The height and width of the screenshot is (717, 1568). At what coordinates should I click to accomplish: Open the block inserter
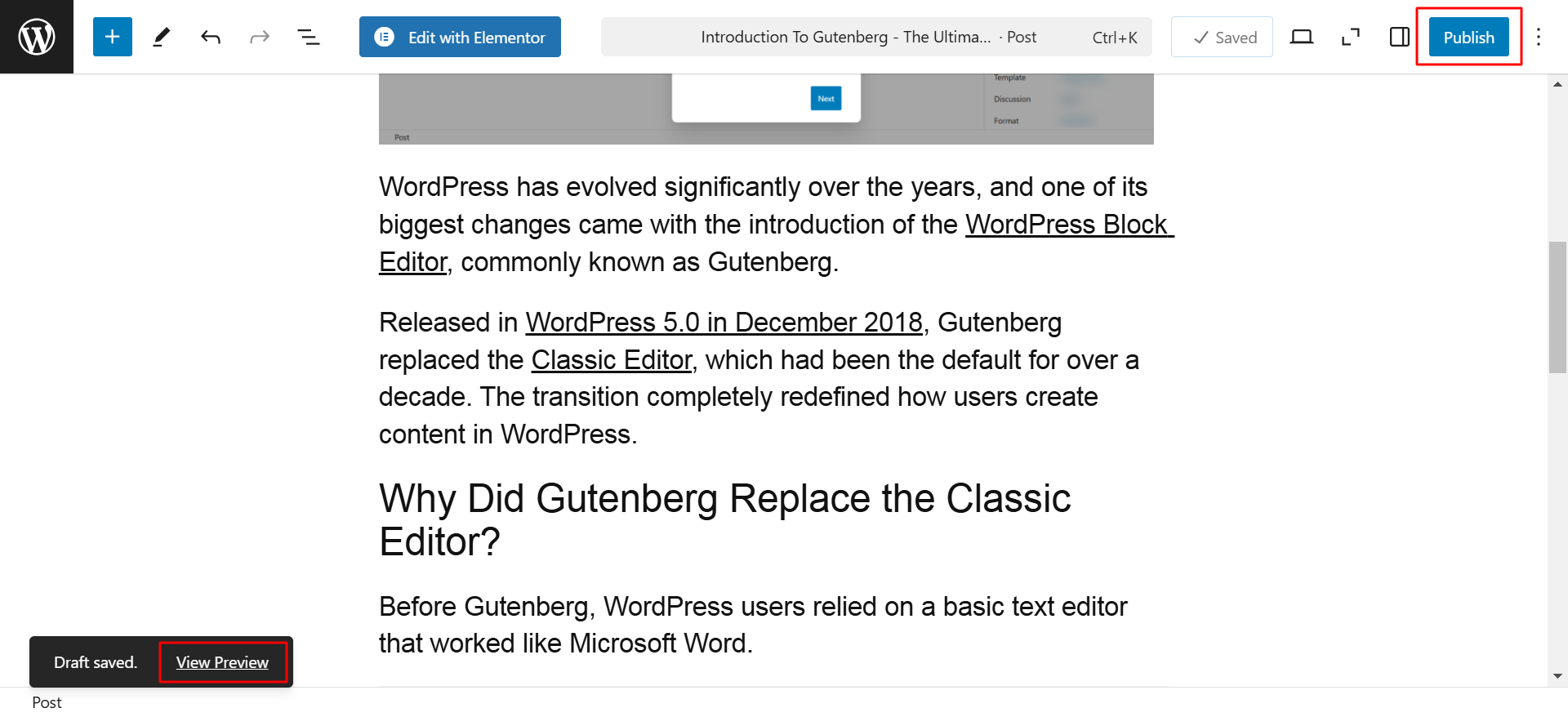click(x=112, y=36)
